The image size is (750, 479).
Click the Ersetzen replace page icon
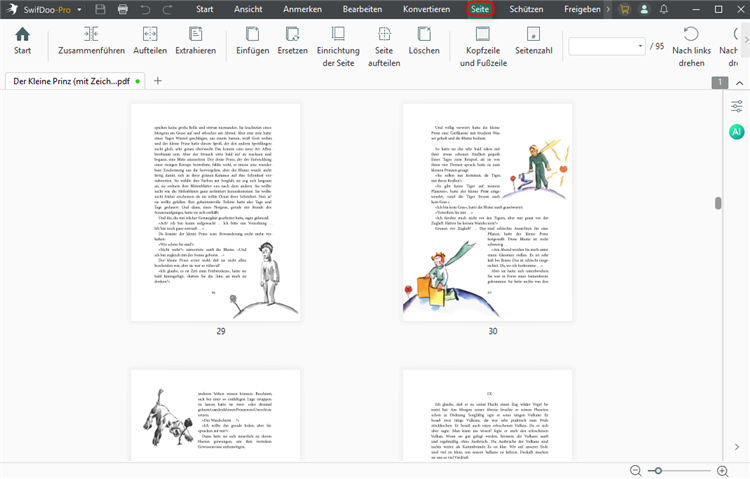point(293,37)
